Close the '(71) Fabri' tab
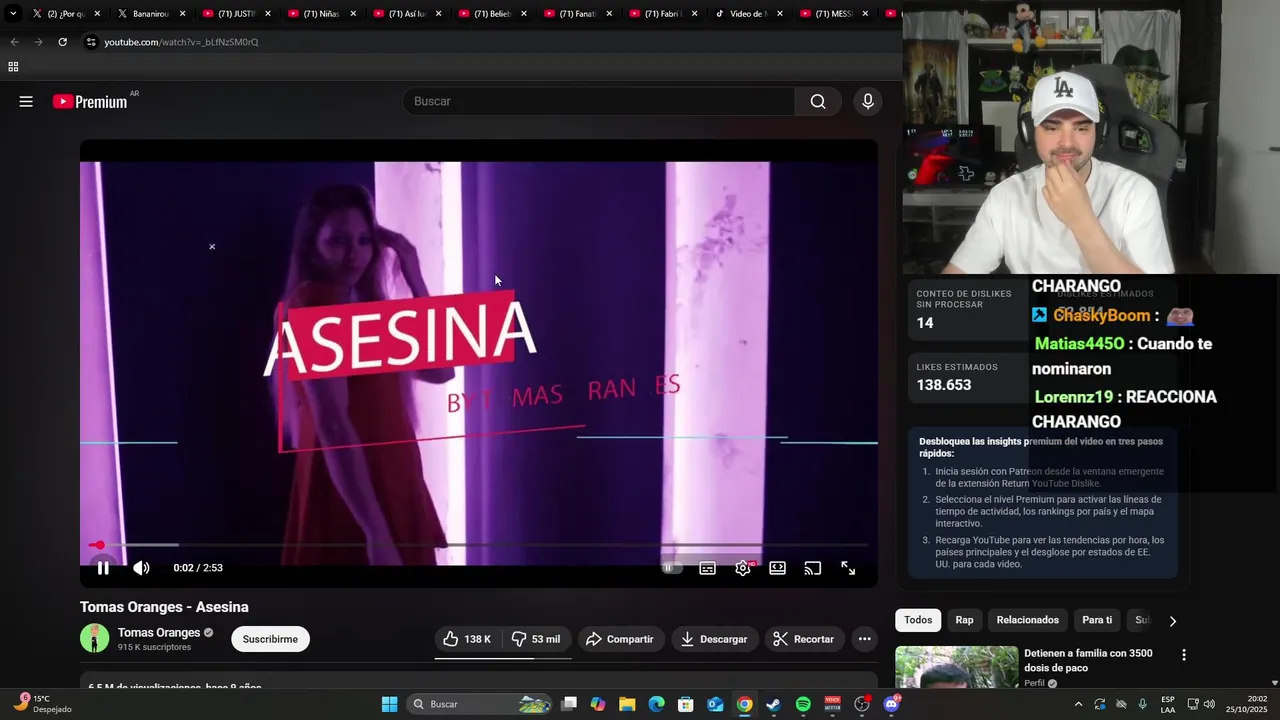1280x720 pixels. [x=694, y=14]
